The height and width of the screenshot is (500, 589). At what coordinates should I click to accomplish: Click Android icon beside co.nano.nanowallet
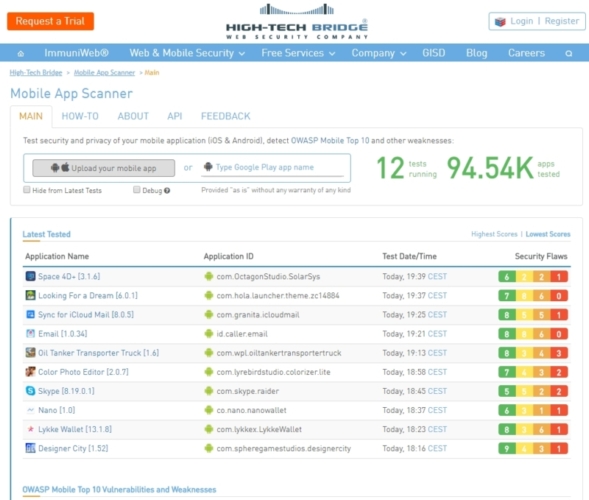point(209,410)
